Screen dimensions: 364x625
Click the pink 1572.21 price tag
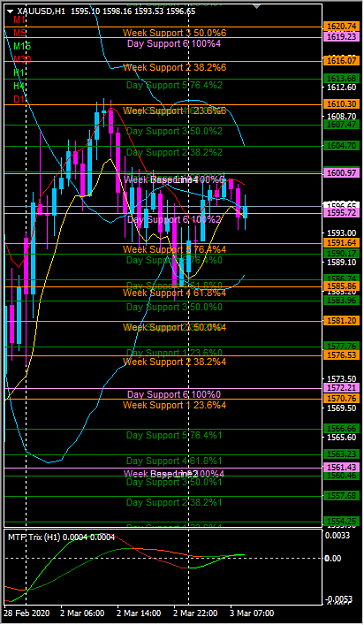coord(342,388)
